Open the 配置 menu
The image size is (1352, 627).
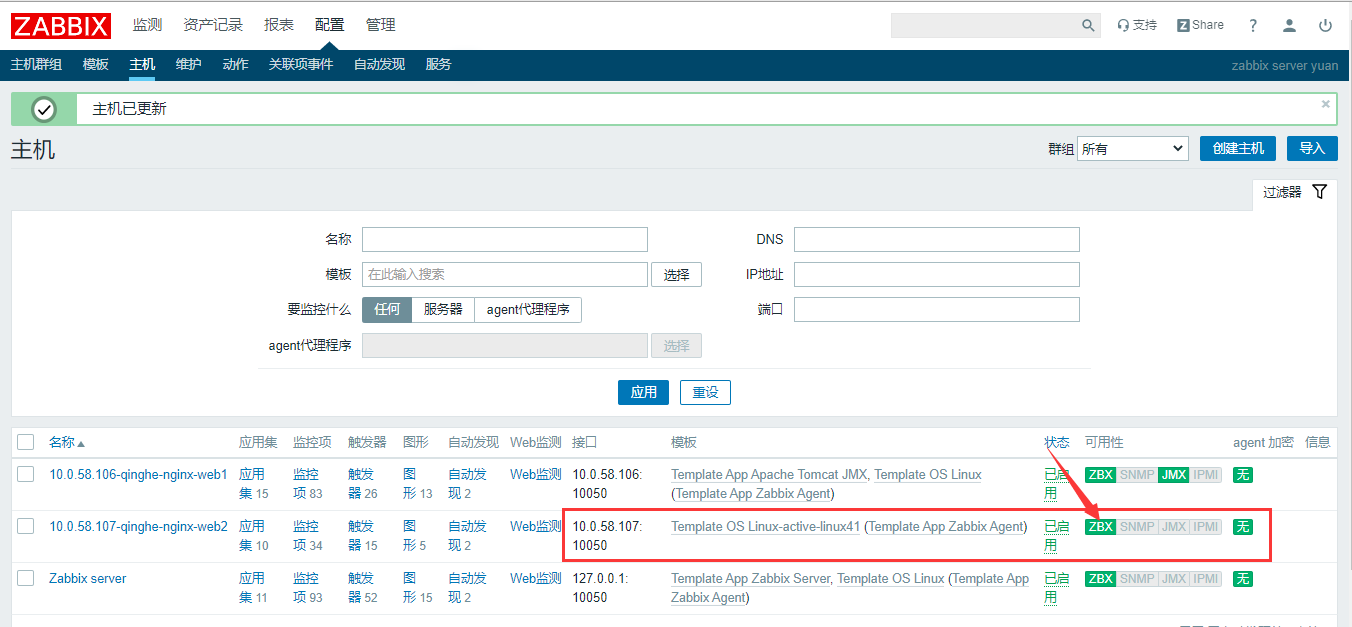coord(329,25)
